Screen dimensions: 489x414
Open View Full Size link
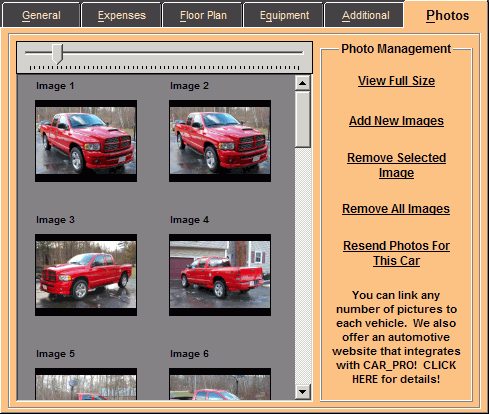pyautogui.click(x=396, y=81)
